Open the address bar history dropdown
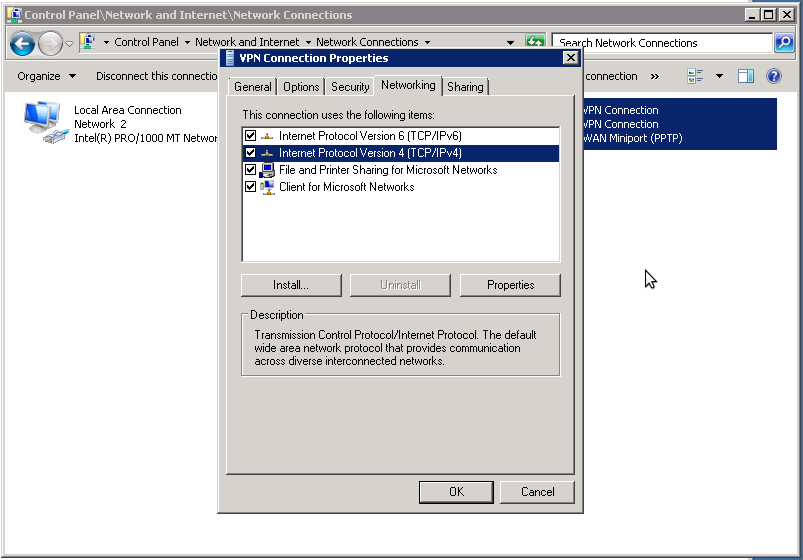 [x=510, y=43]
